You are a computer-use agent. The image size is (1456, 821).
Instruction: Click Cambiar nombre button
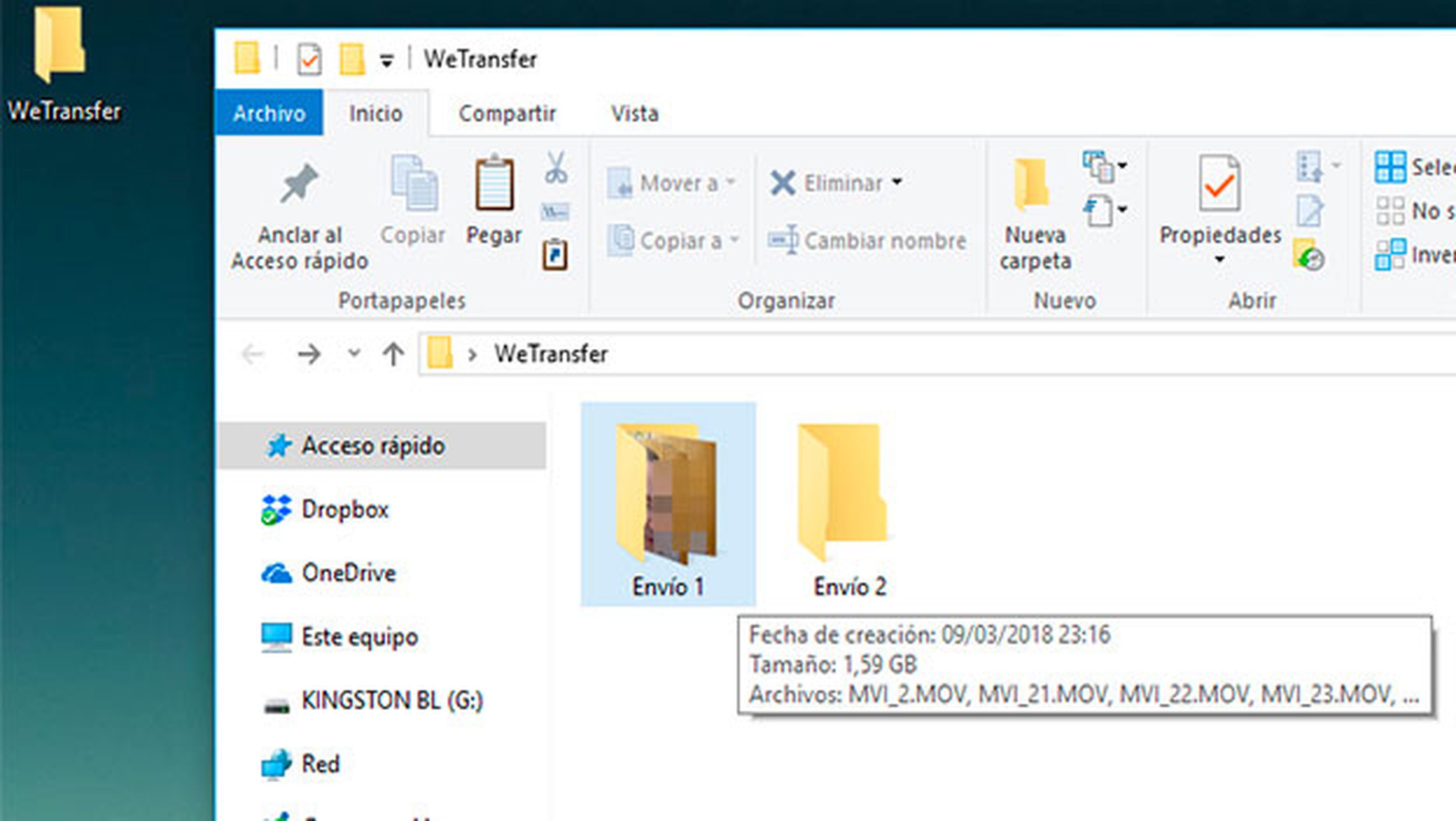pos(866,240)
